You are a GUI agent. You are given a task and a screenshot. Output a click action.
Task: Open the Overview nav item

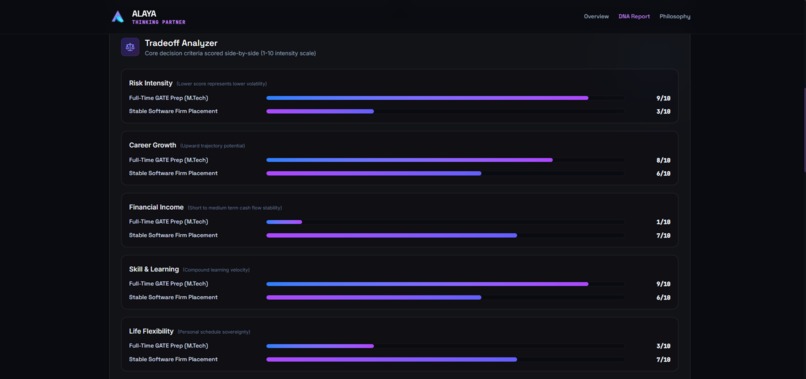(x=596, y=16)
